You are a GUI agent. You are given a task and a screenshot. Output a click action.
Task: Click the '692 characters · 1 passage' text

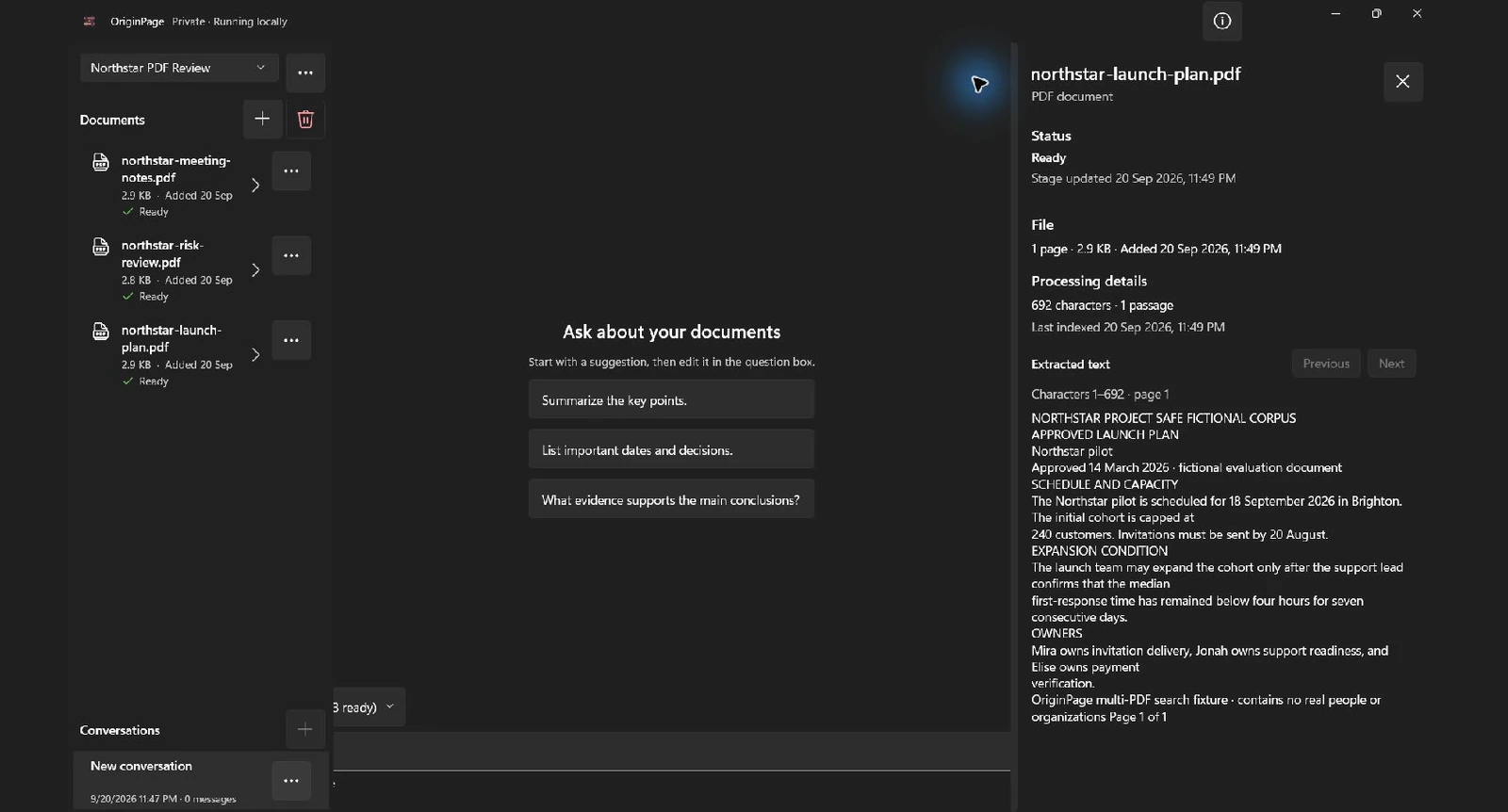tap(1102, 305)
